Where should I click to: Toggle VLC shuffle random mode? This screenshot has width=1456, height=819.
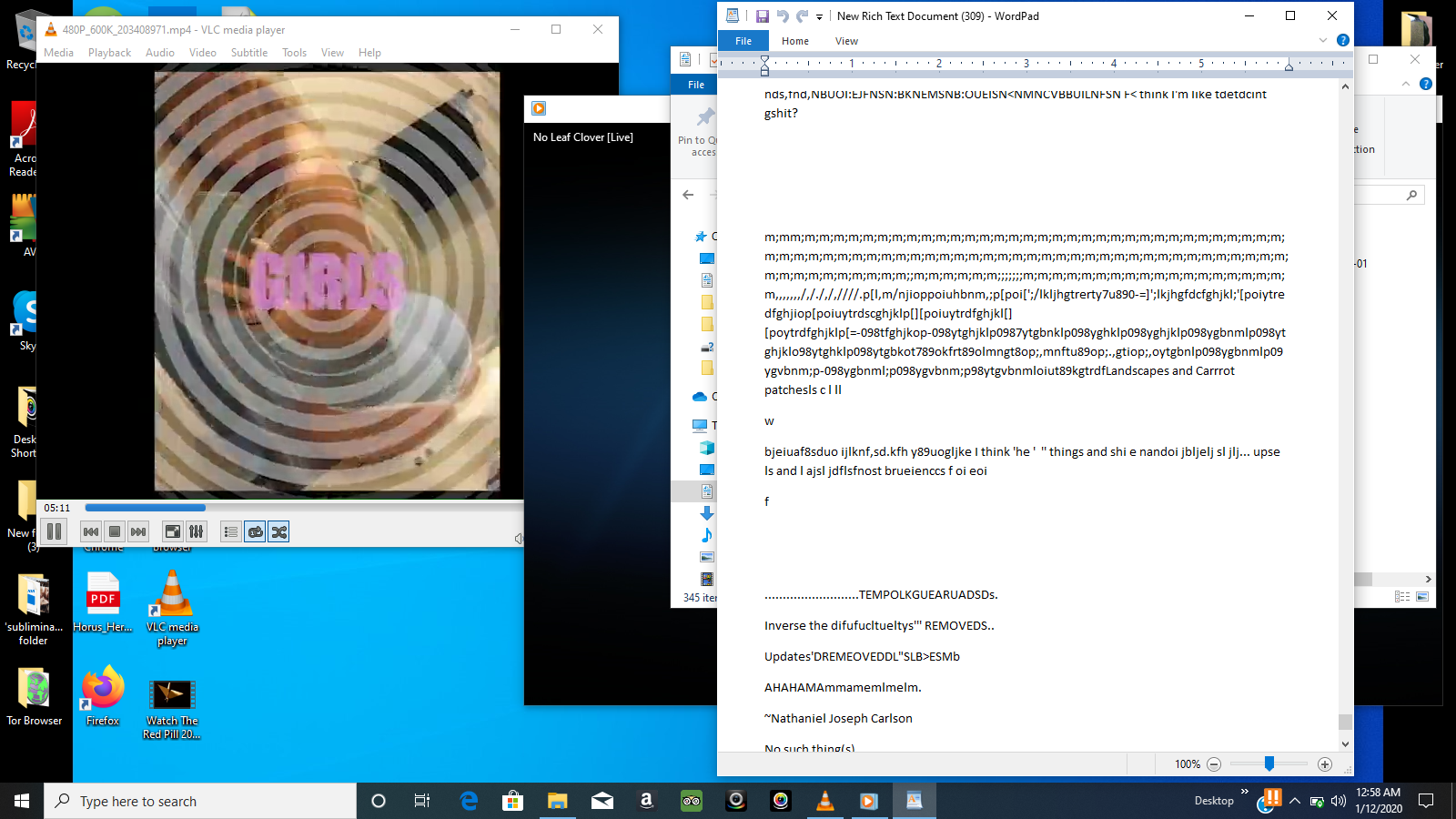pyautogui.click(x=279, y=531)
